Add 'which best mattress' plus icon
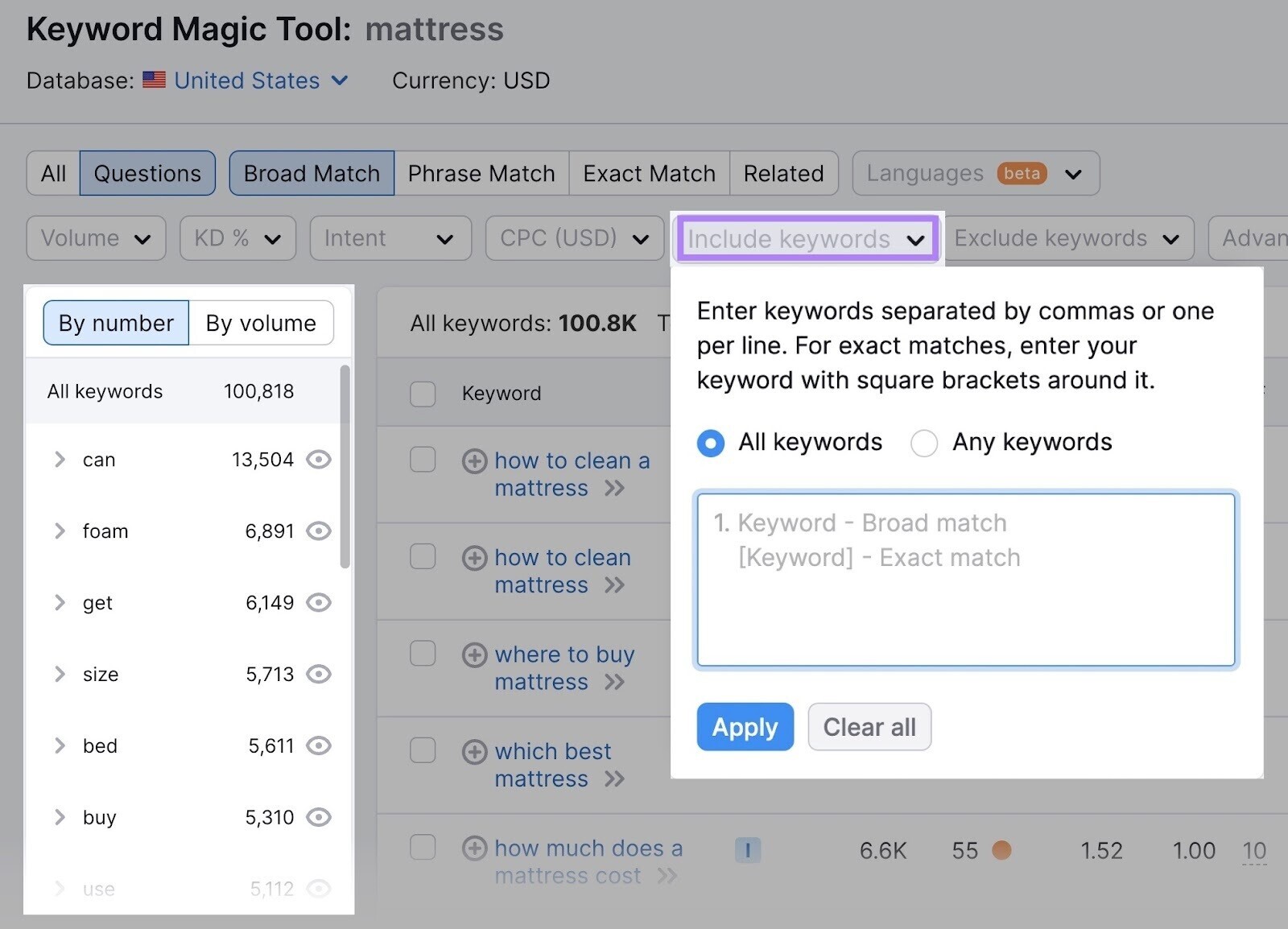Image resolution: width=1288 pixels, height=929 pixels. tap(474, 752)
